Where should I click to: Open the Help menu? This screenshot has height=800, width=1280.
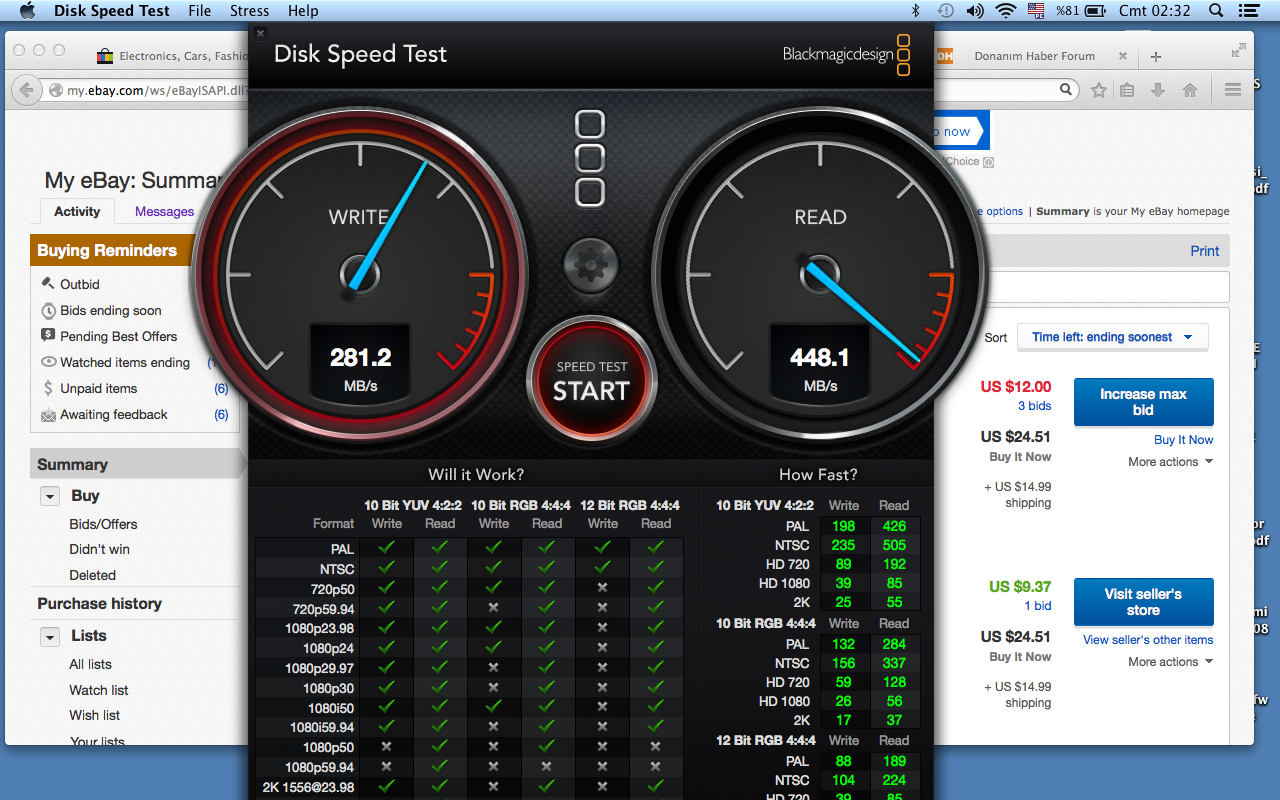pos(303,11)
